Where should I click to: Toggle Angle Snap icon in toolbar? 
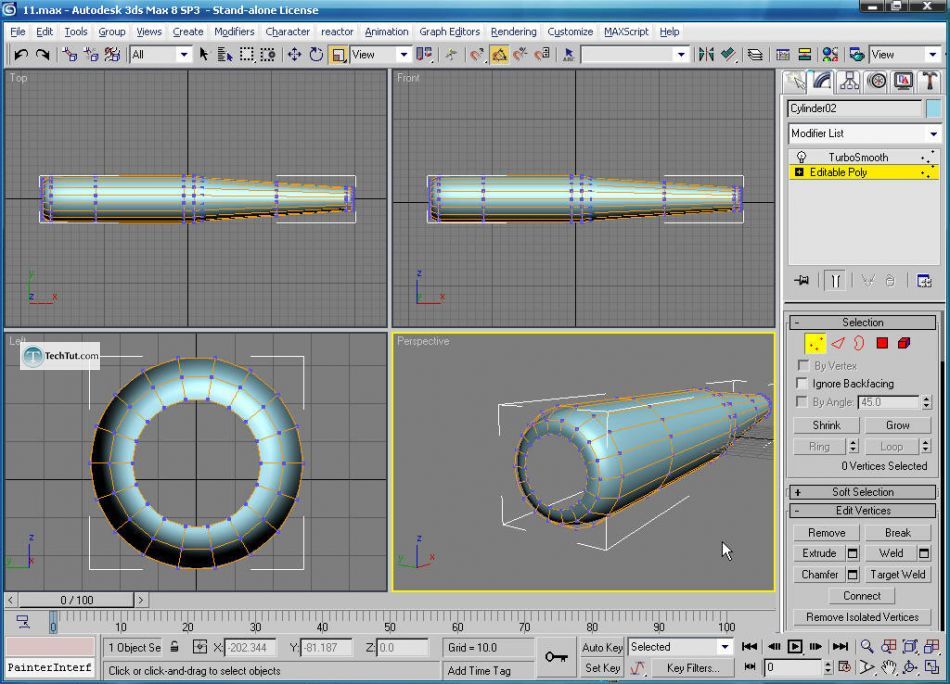(499, 55)
